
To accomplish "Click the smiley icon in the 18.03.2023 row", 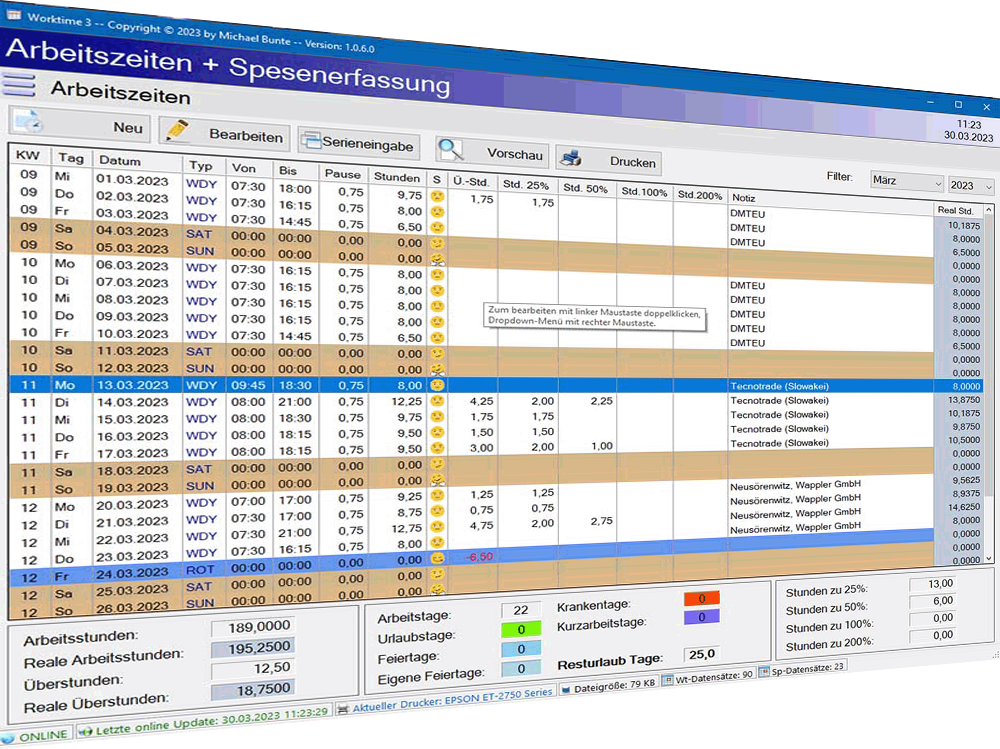I will pos(437,464).
